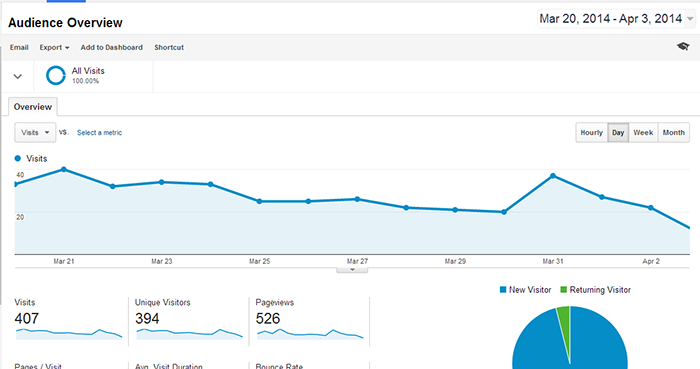Click the Visits 407 sparkline

coord(69,334)
